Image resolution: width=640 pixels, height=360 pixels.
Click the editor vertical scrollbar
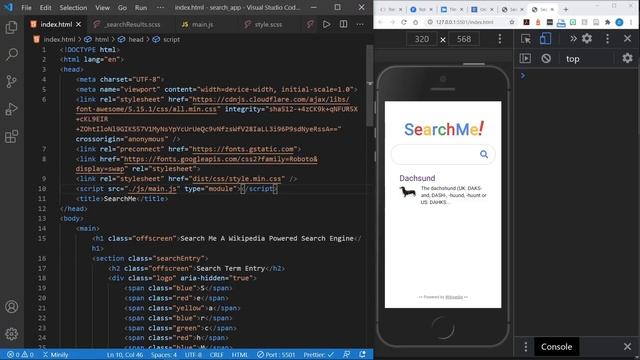click(369, 86)
